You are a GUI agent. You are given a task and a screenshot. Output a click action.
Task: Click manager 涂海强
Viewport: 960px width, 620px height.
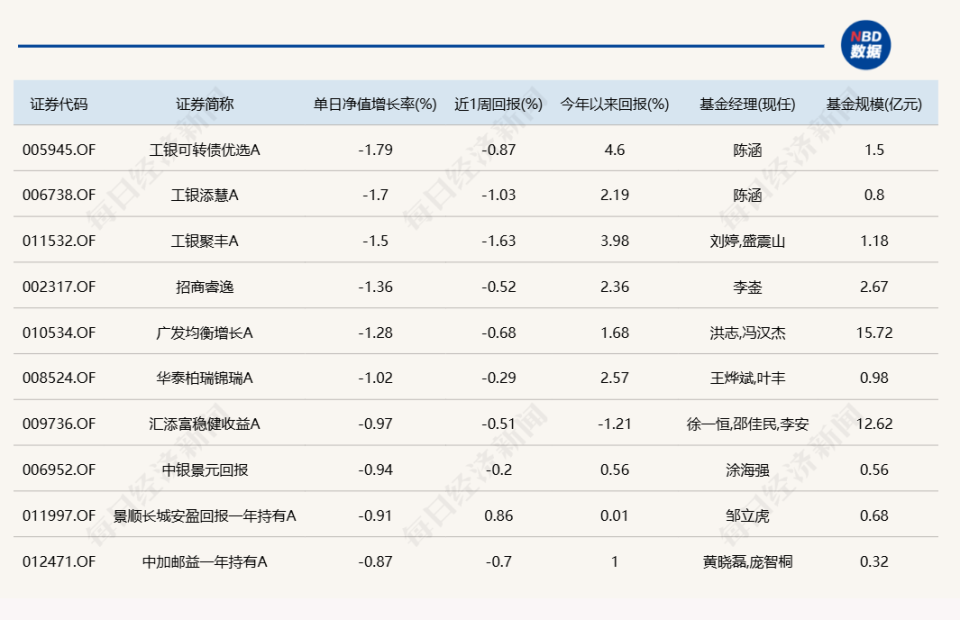tap(747, 469)
